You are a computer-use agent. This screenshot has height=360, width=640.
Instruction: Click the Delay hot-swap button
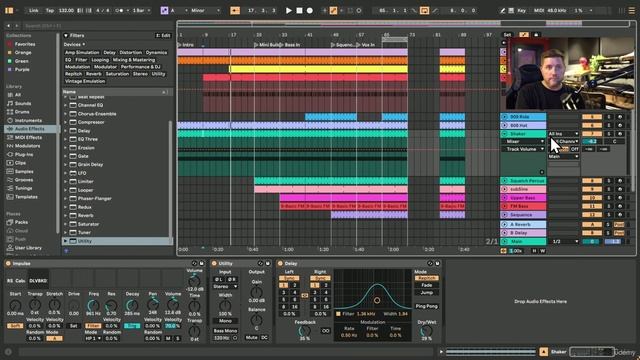(x=430, y=264)
